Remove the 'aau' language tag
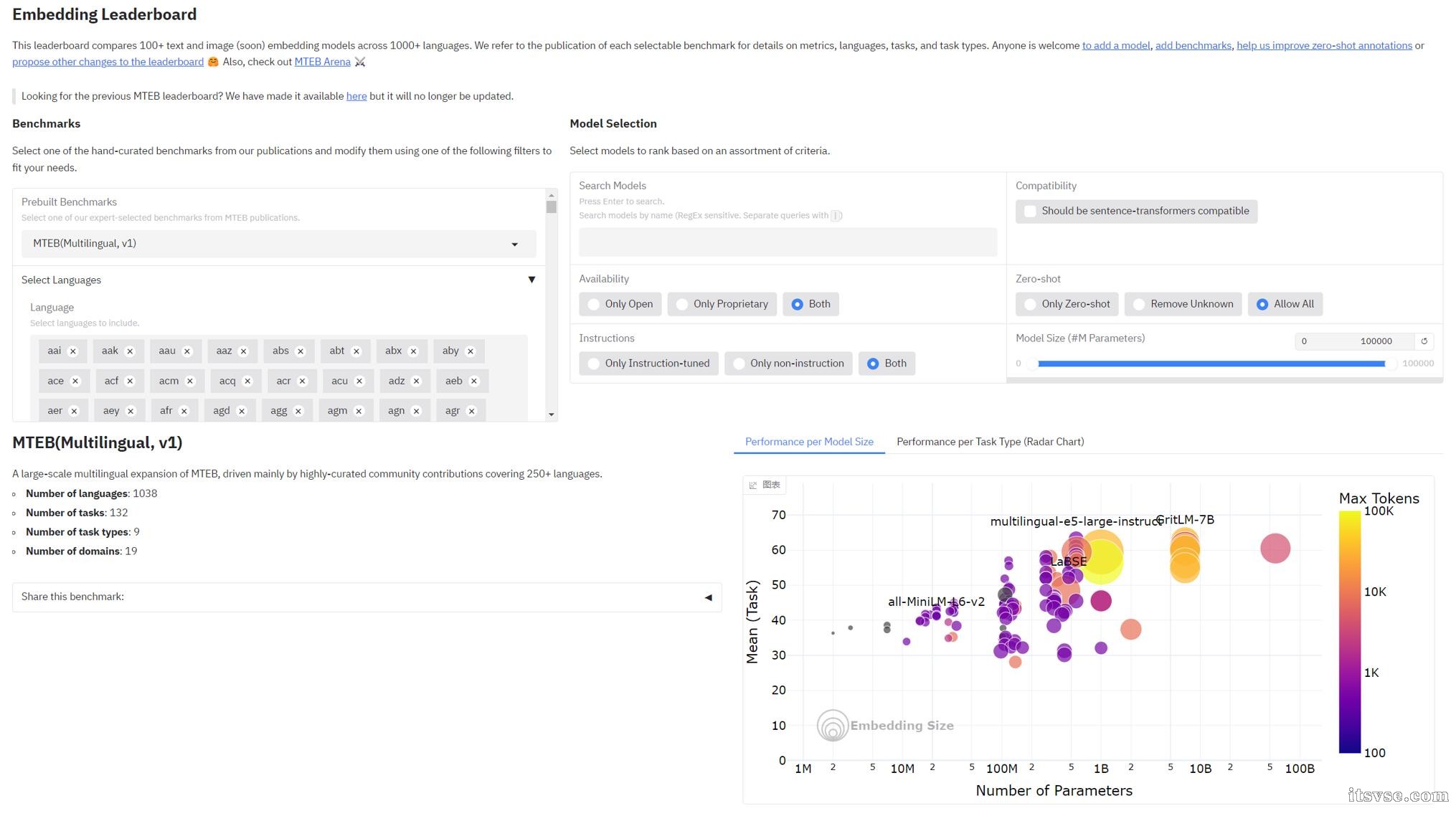 pyautogui.click(x=187, y=351)
